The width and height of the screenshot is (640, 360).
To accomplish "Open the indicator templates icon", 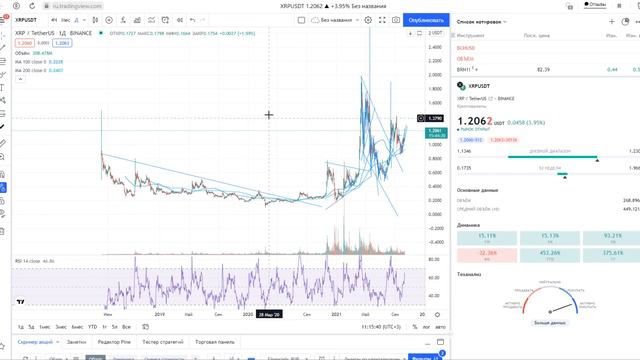I will coord(151,20).
